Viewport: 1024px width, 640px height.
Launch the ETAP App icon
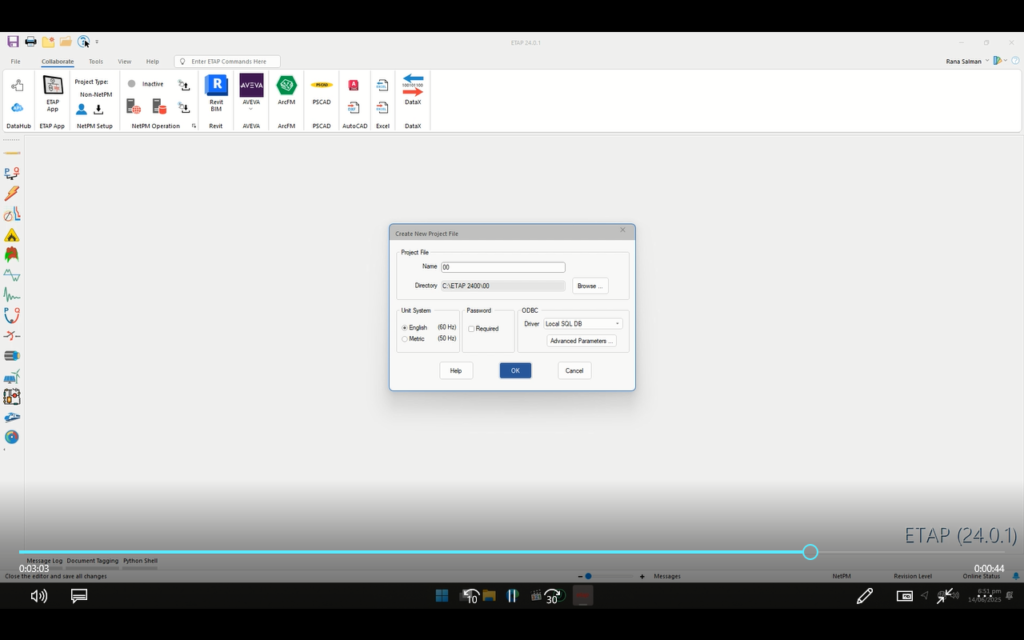pyautogui.click(x=52, y=86)
